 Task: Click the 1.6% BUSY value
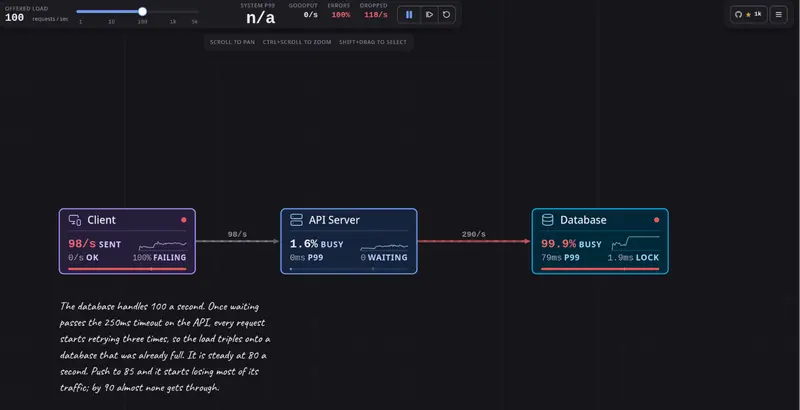point(316,244)
